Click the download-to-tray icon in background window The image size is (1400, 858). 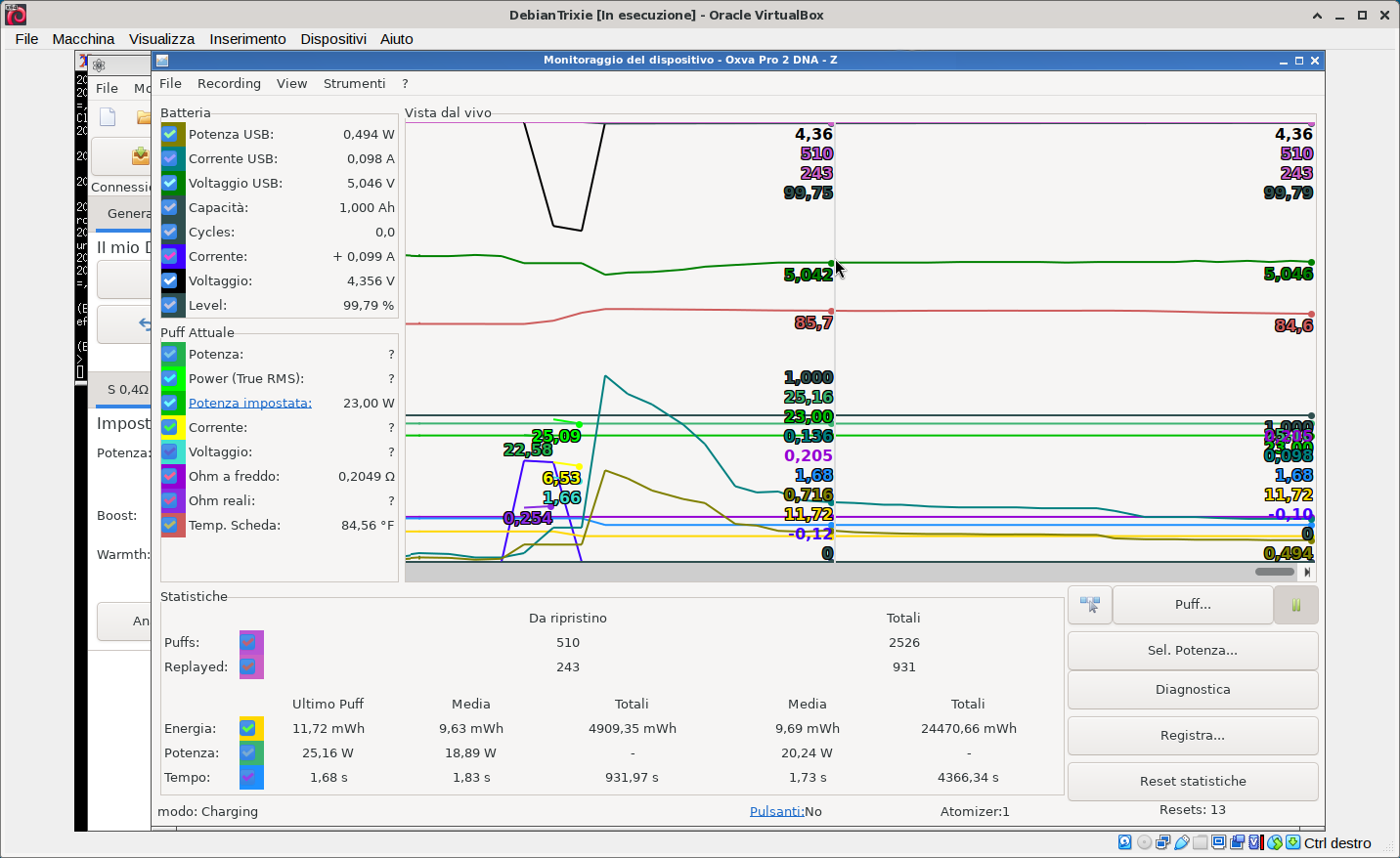coord(141,156)
